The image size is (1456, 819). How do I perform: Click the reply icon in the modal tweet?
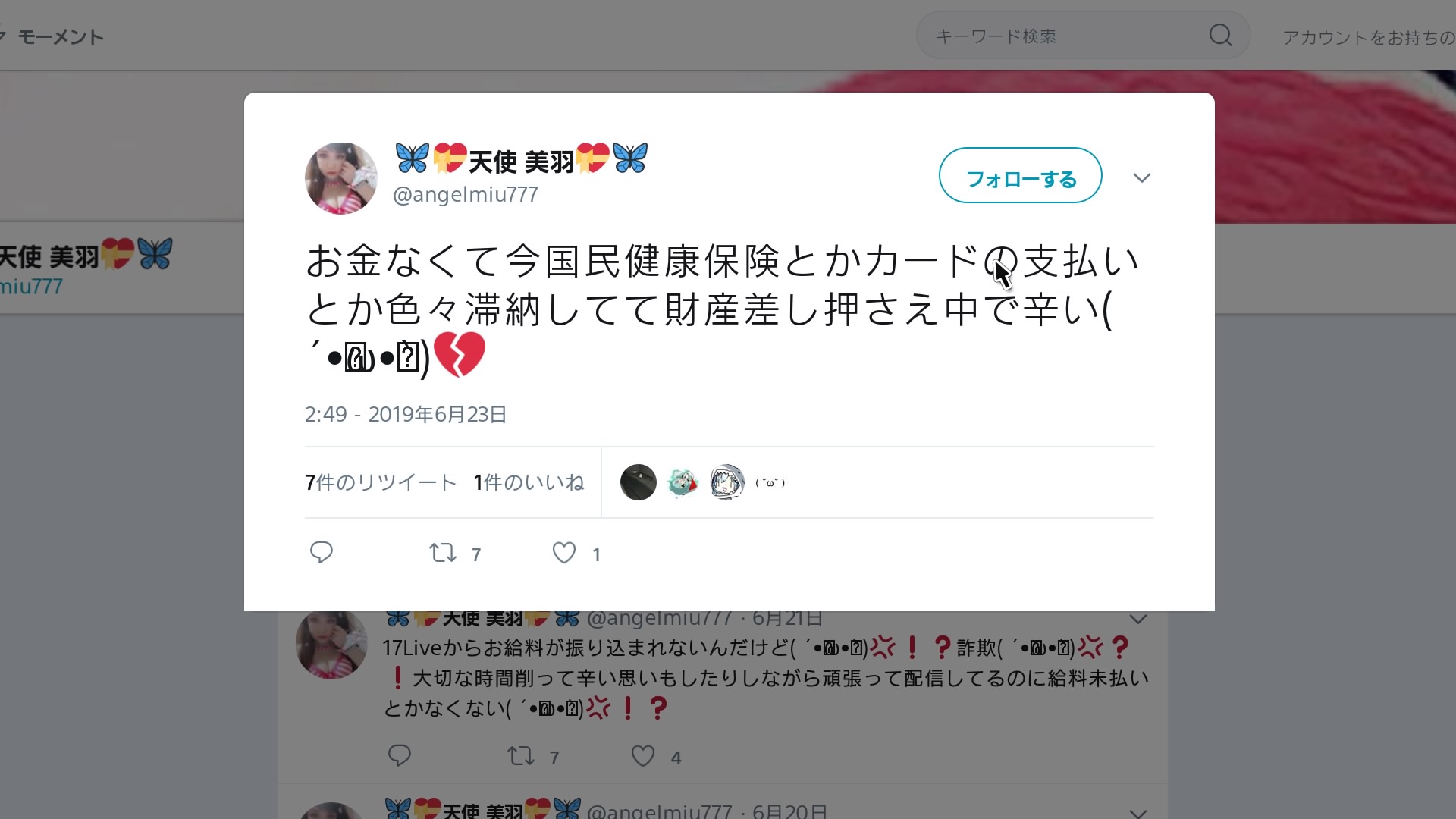tap(322, 552)
